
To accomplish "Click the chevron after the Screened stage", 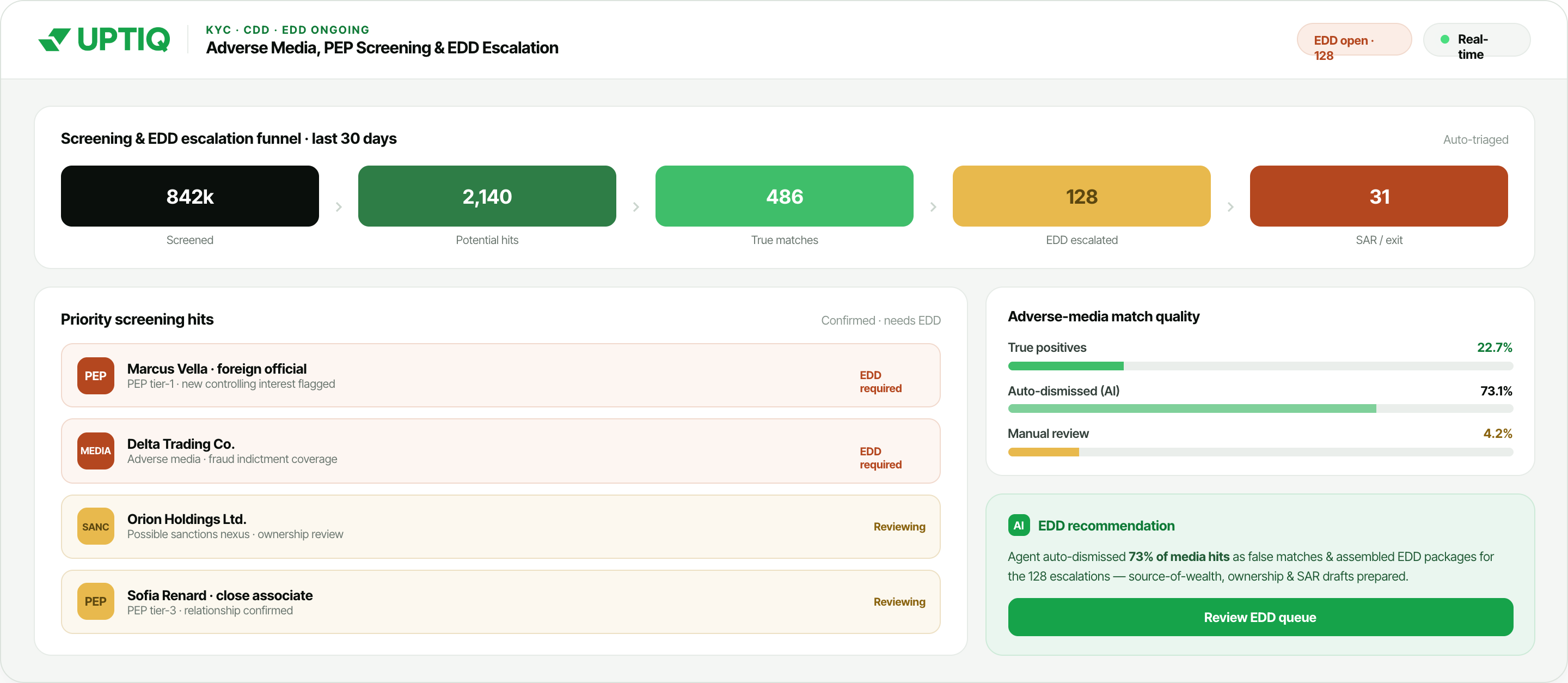I will point(339,207).
